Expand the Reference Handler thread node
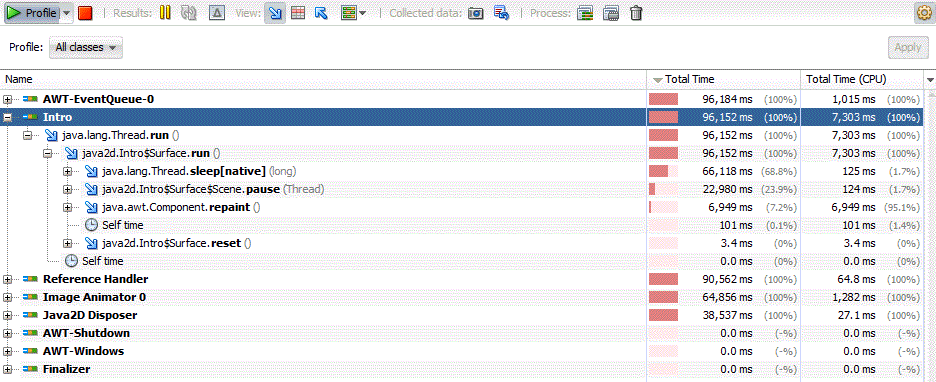The height and width of the screenshot is (382, 936). [x=8, y=279]
